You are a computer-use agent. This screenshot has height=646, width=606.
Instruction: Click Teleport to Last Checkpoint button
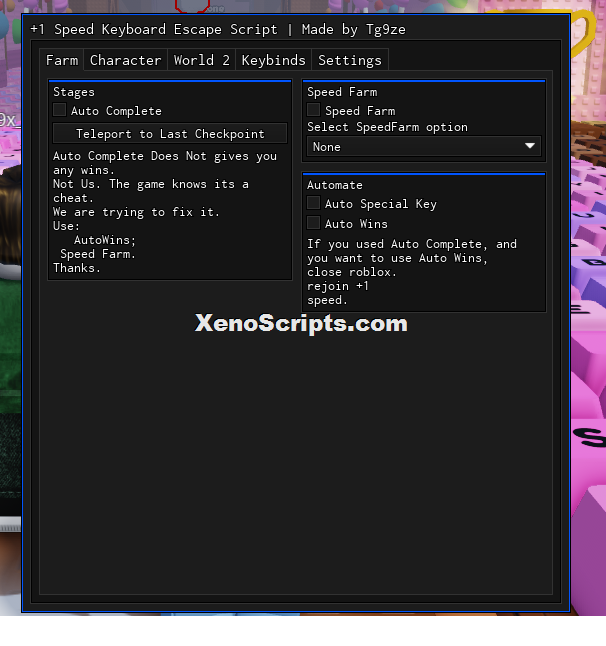(x=170, y=133)
